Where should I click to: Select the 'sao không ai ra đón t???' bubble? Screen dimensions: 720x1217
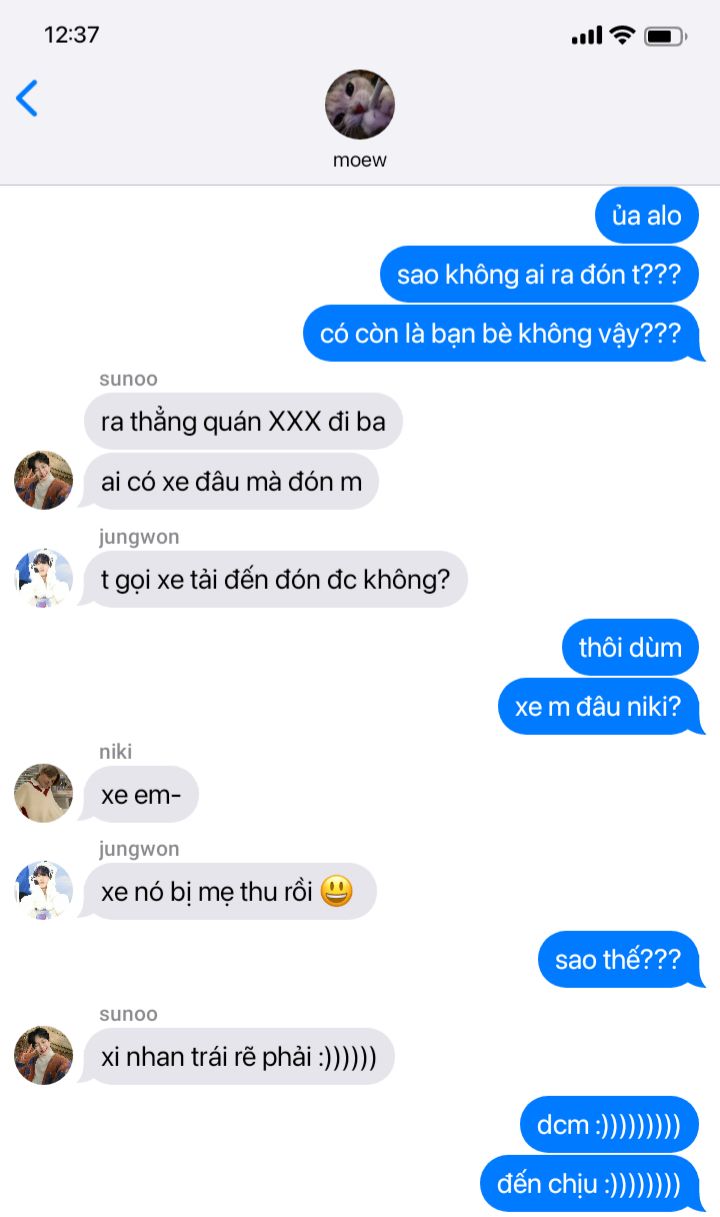(539, 274)
